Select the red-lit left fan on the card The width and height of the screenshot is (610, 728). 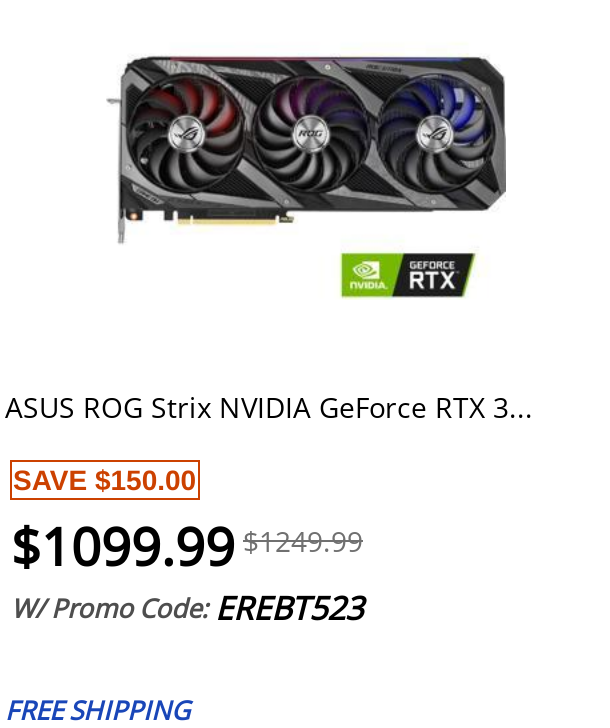185,134
